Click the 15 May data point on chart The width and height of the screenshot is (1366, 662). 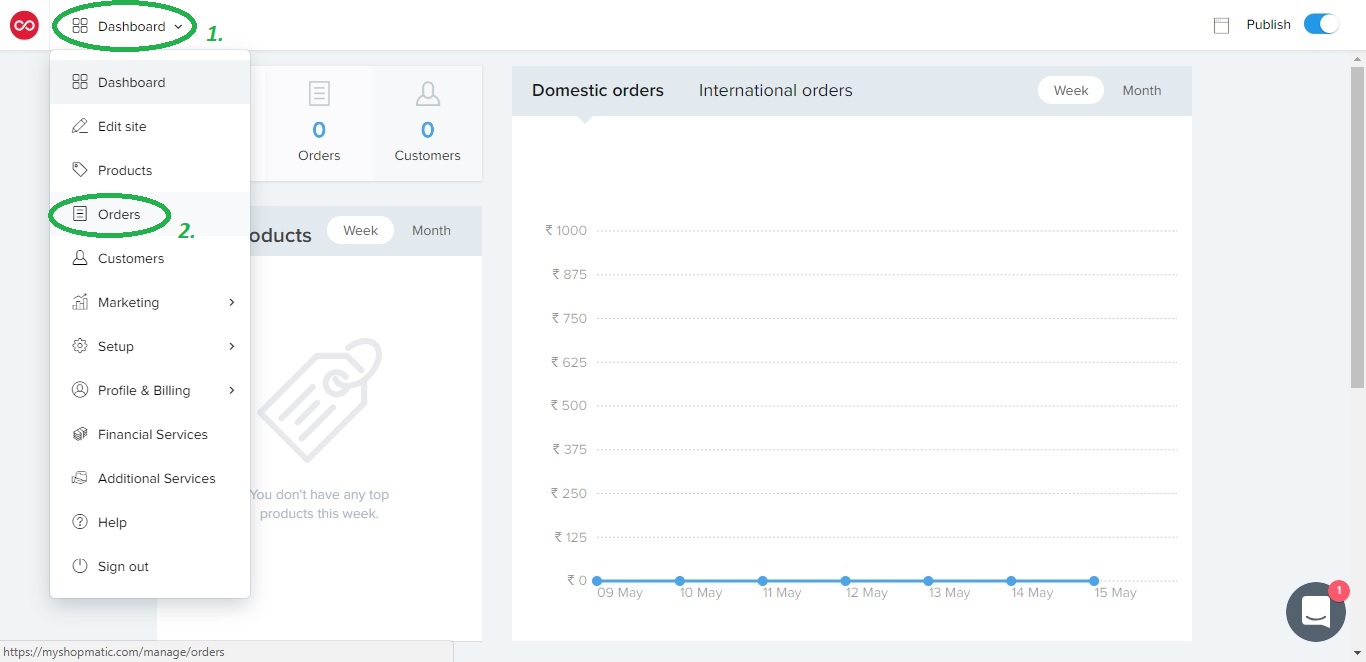coord(1094,581)
